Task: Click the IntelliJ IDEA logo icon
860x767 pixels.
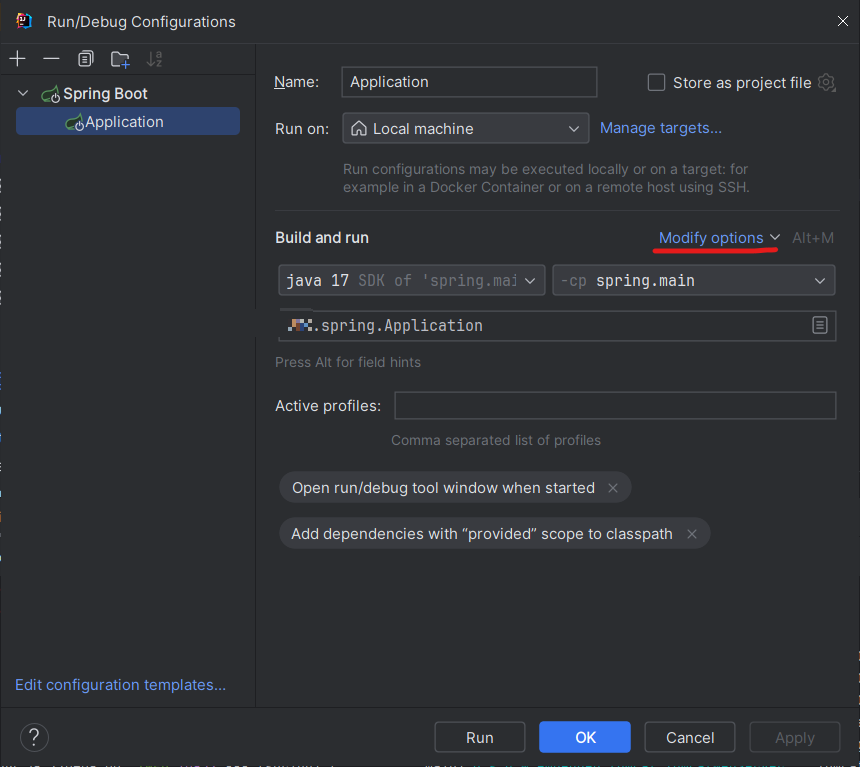Action: 24,21
